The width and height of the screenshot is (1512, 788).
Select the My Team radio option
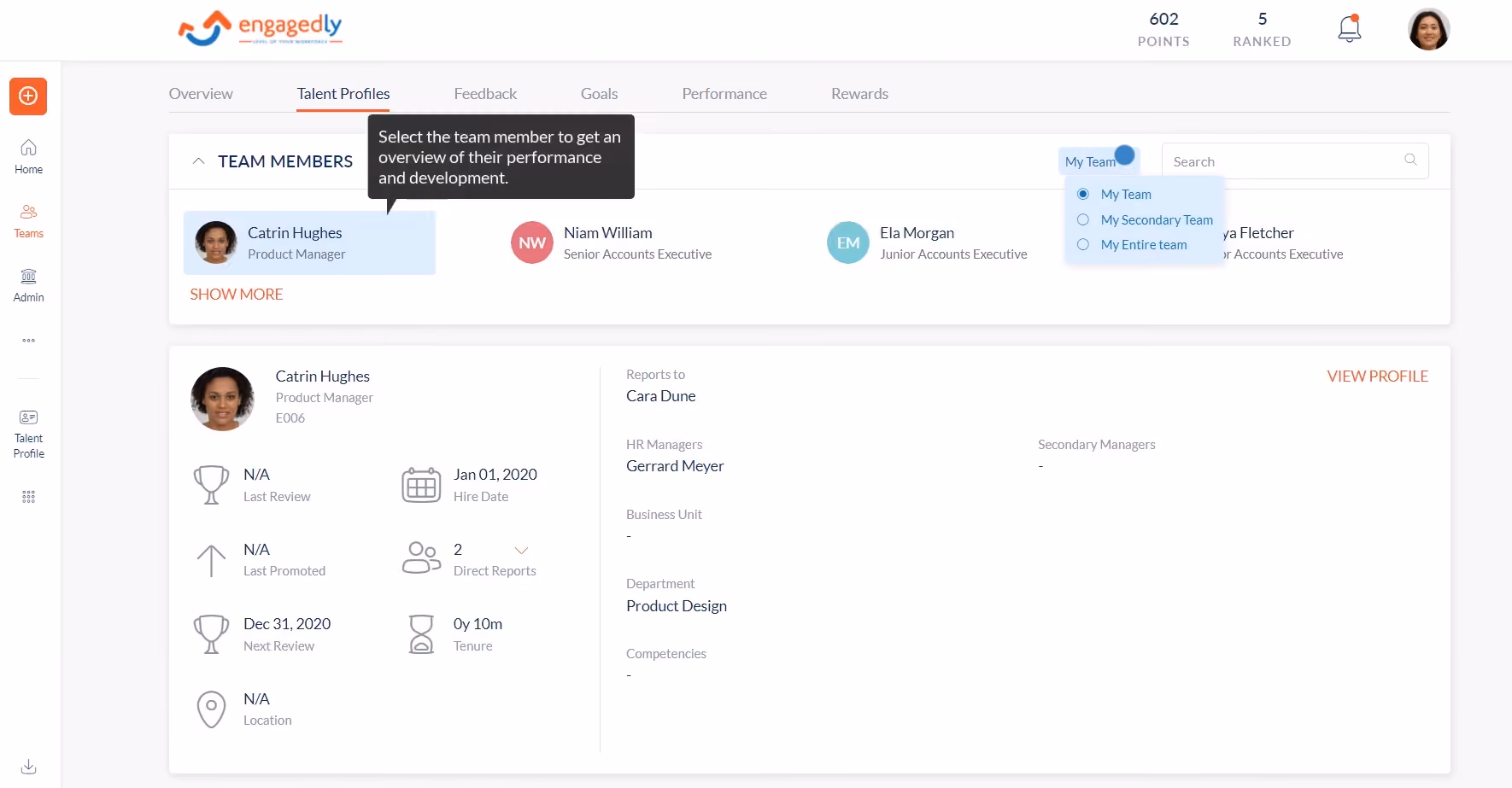pyautogui.click(x=1083, y=194)
